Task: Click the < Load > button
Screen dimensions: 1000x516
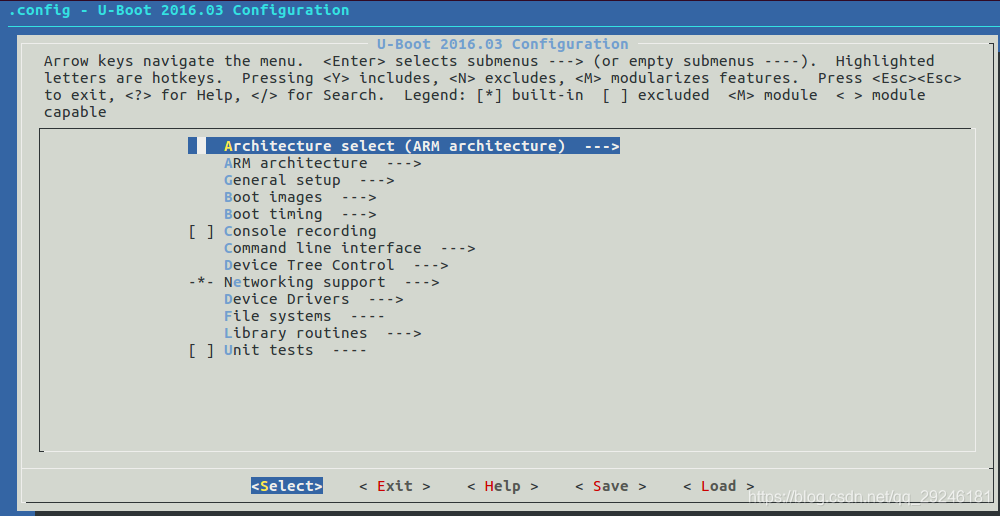Action: click(719, 486)
